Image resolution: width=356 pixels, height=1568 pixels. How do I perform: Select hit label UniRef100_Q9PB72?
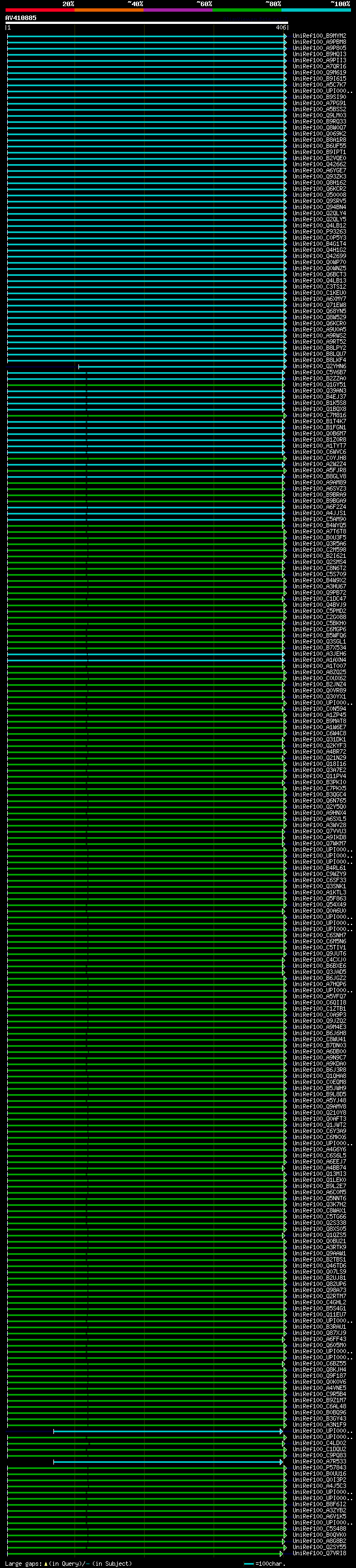[319, 592]
